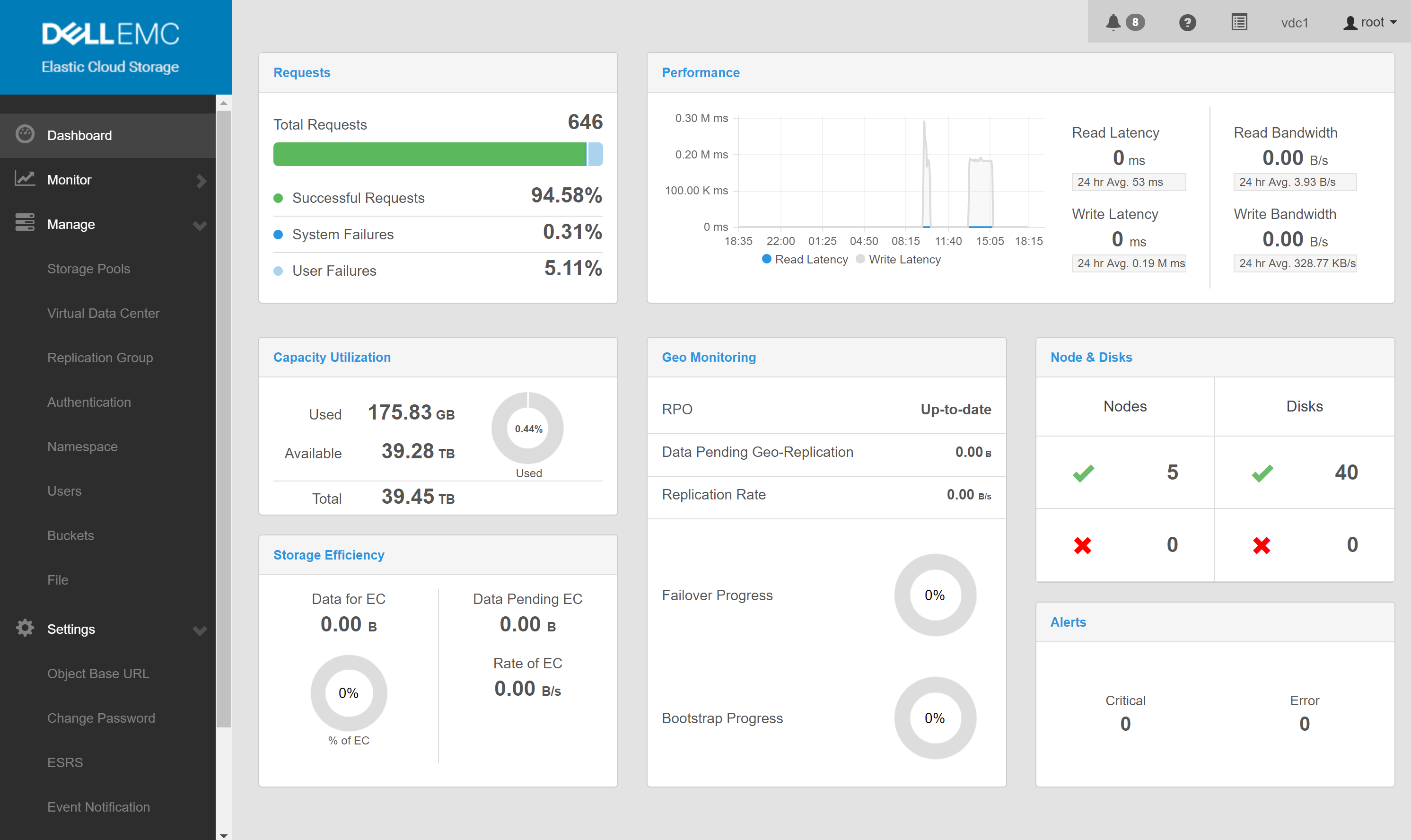Open the help question mark icon
This screenshot has height=840, width=1411.
1187,22
